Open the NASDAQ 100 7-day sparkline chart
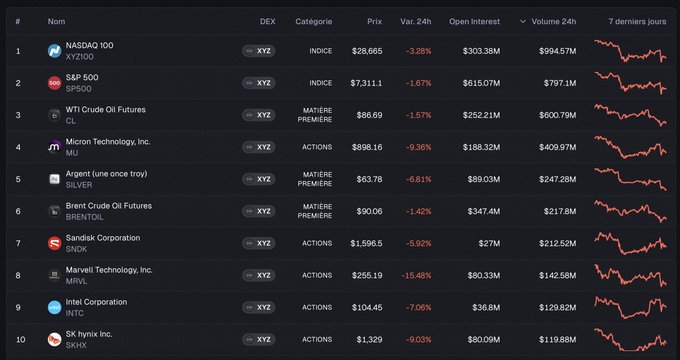Image resolution: width=680 pixels, height=360 pixels. point(631,51)
